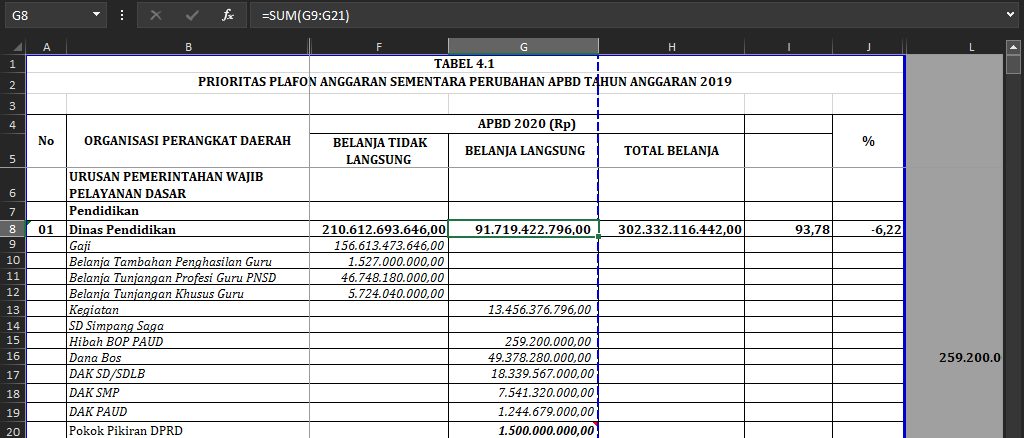Image resolution: width=1024 pixels, height=438 pixels.
Task: Open the Name Box dropdown arrow
Action: tap(96, 15)
